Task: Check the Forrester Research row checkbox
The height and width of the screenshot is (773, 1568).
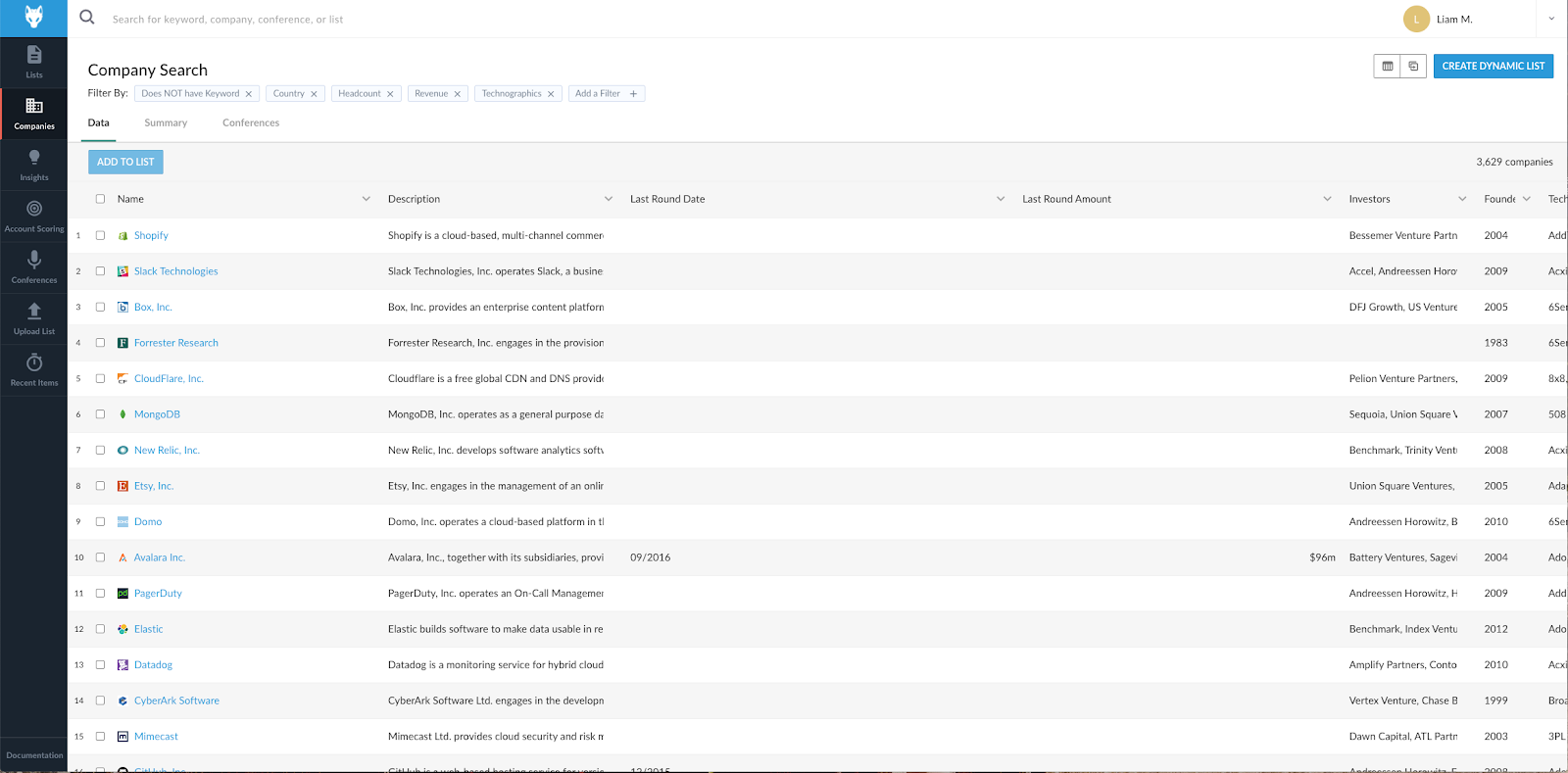Action: point(100,343)
